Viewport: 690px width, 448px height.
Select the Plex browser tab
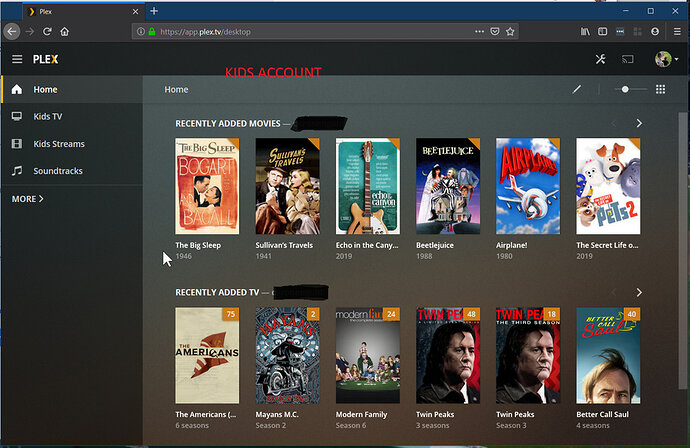point(83,12)
